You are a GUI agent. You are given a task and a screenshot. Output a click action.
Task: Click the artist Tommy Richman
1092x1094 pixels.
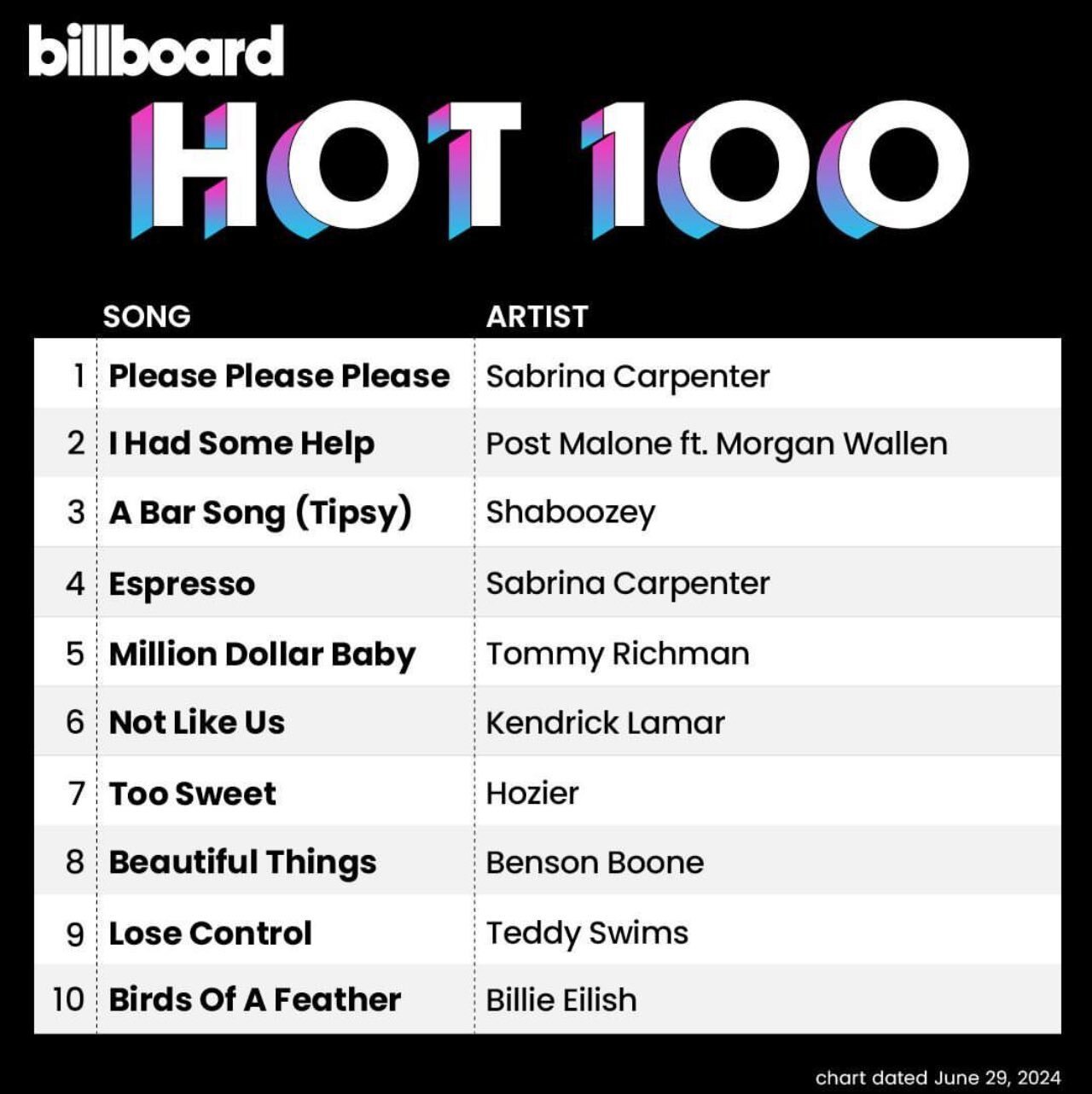[x=618, y=655]
